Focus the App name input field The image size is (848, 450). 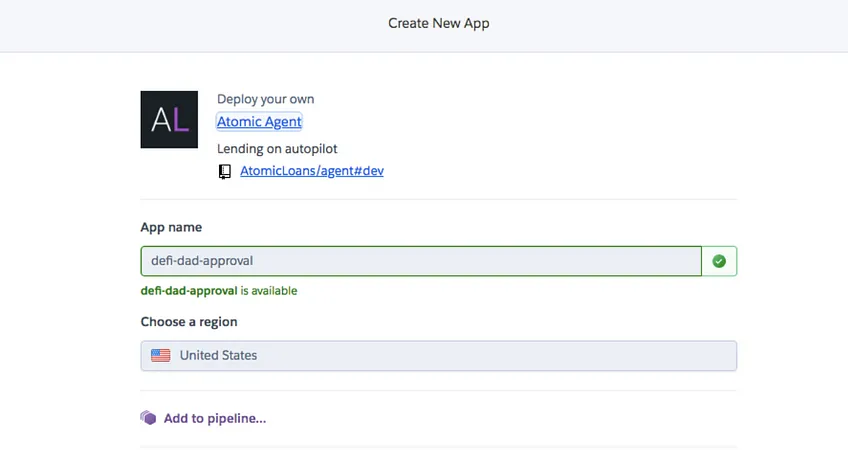click(x=421, y=261)
